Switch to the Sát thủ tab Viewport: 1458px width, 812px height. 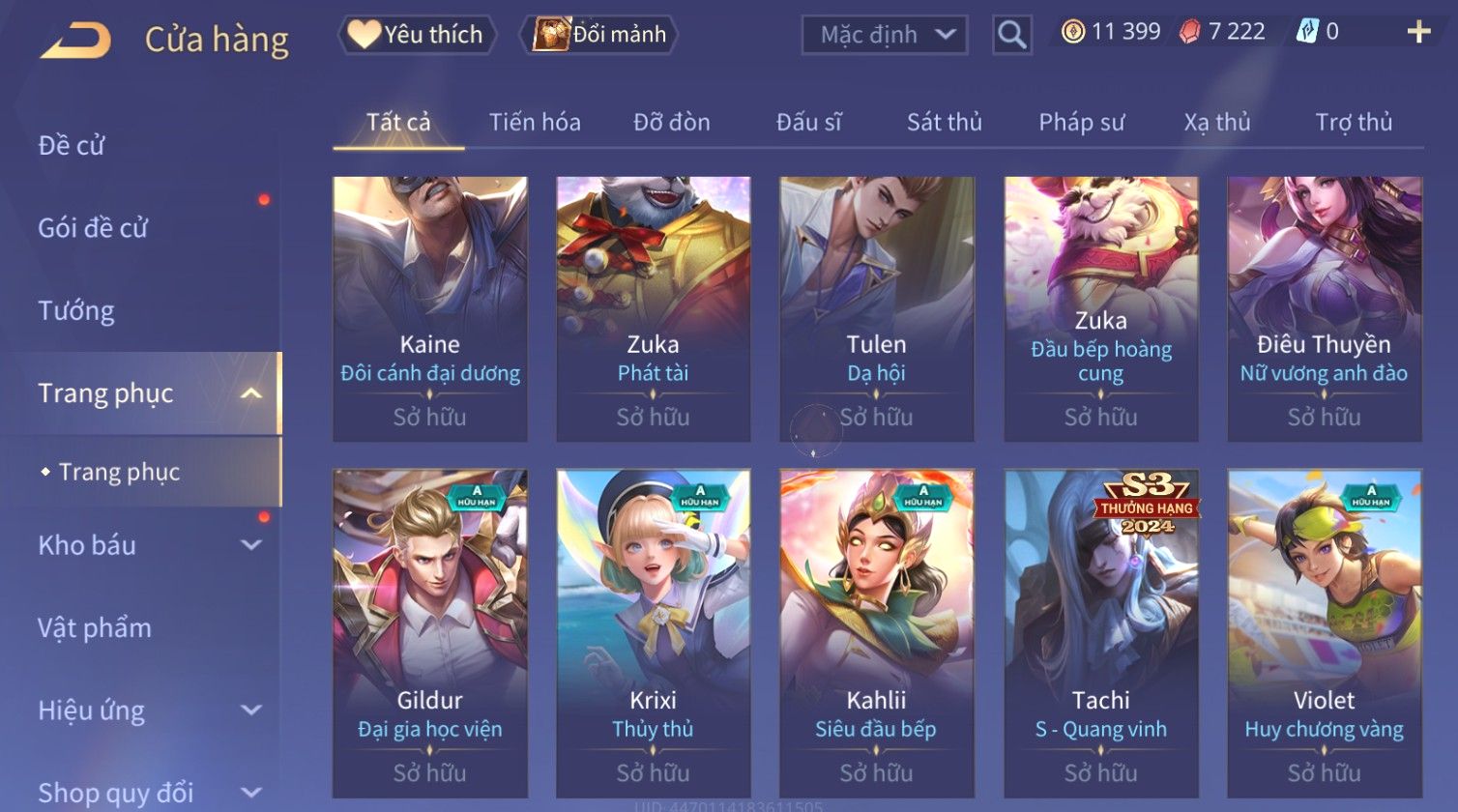944,123
